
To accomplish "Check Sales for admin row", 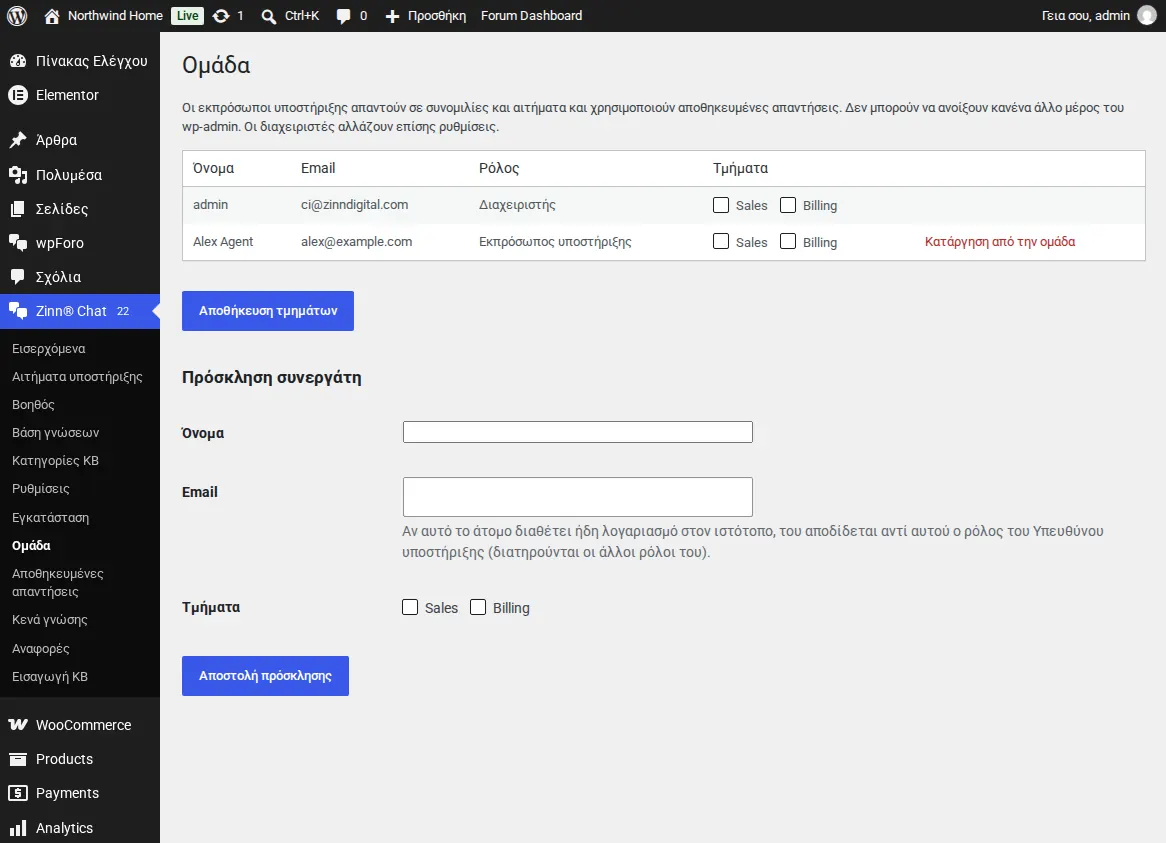I will click(x=721, y=205).
